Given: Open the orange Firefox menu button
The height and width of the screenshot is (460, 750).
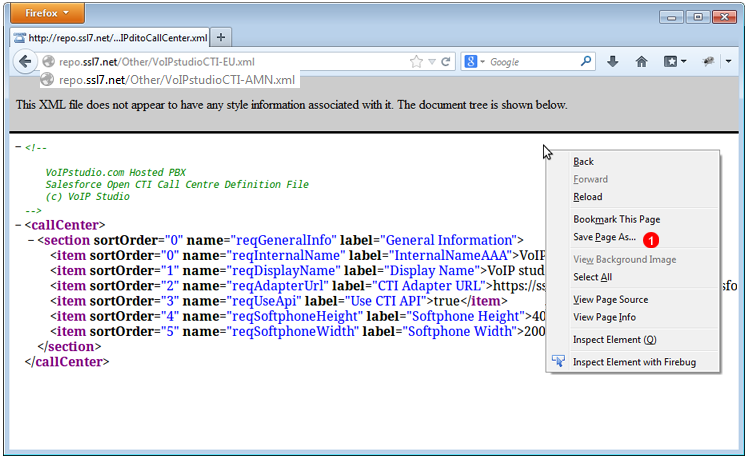Looking at the screenshot, I should (x=47, y=13).
